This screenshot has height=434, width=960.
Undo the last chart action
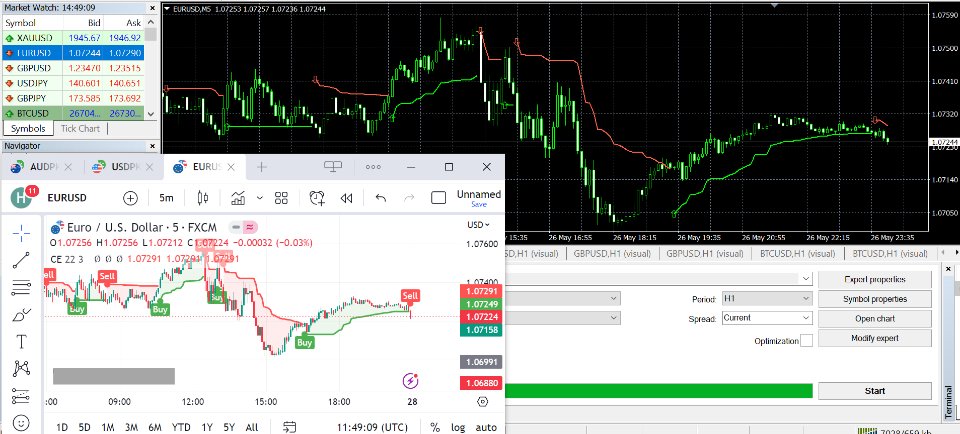[x=381, y=198]
